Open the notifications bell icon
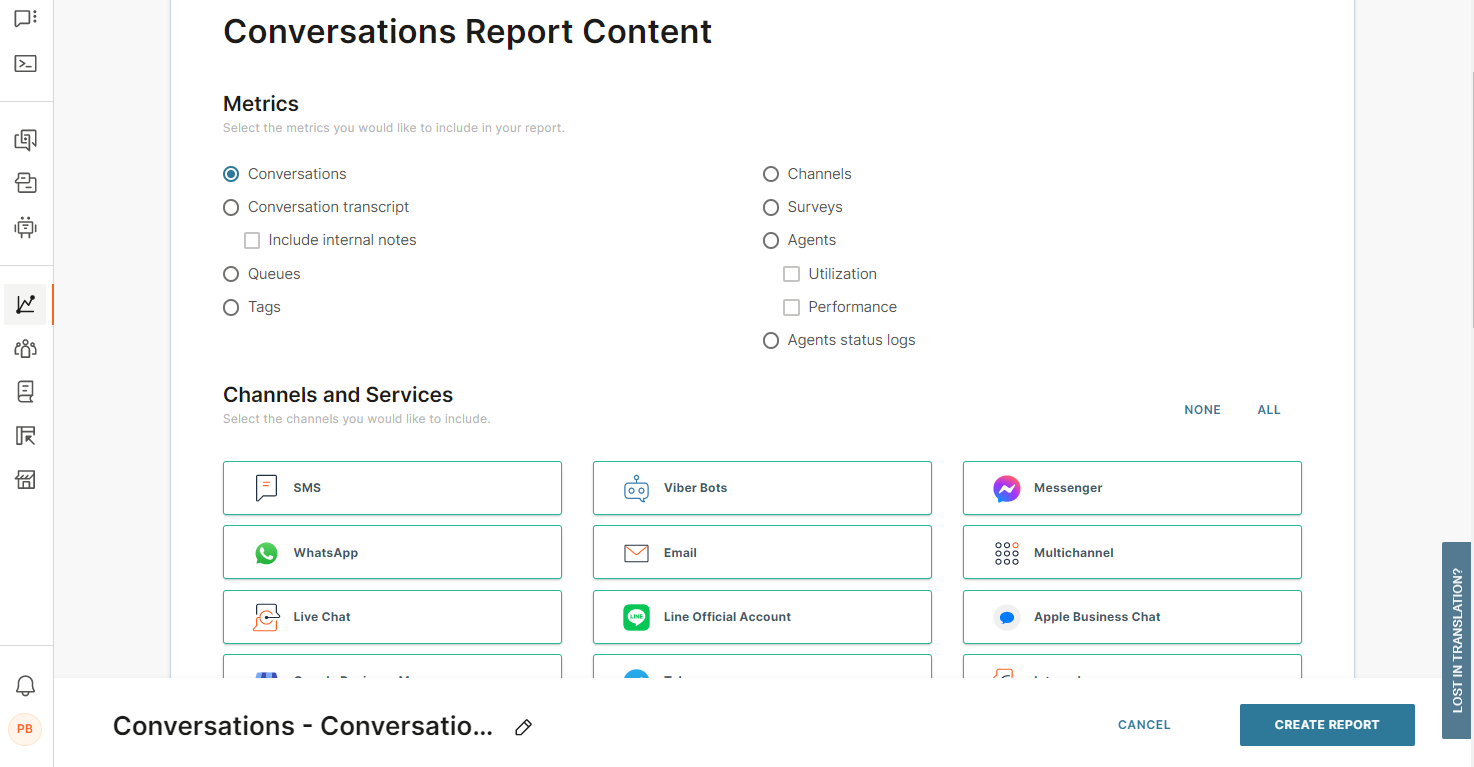This screenshot has width=1474, height=767. click(26, 686)
